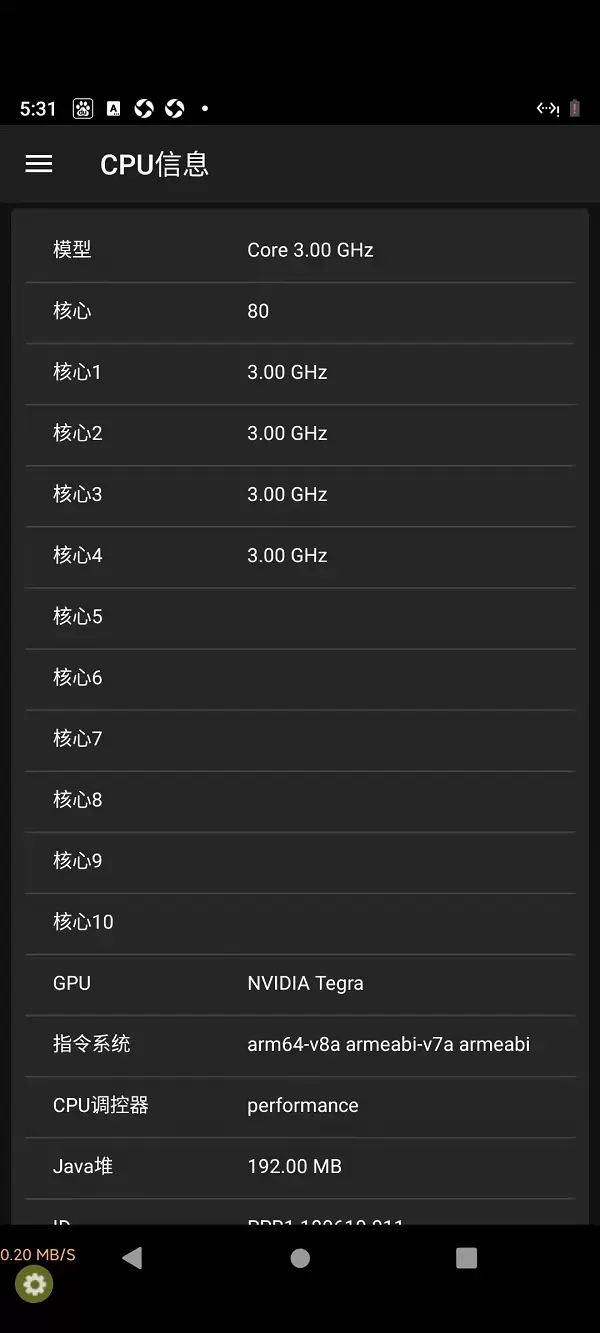
Task: Tap the recent apps square button
Action: pos(466,1258)
